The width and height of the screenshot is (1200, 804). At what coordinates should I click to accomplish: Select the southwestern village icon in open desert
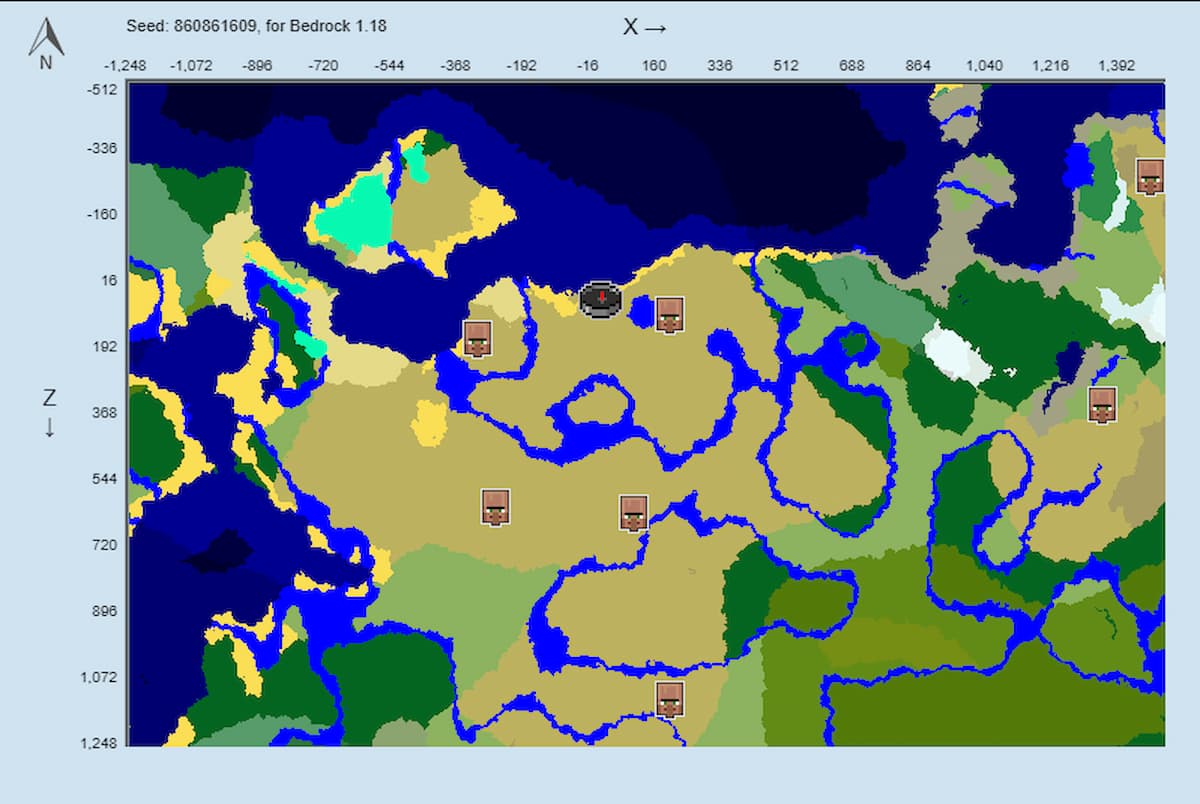coord(495,507)
